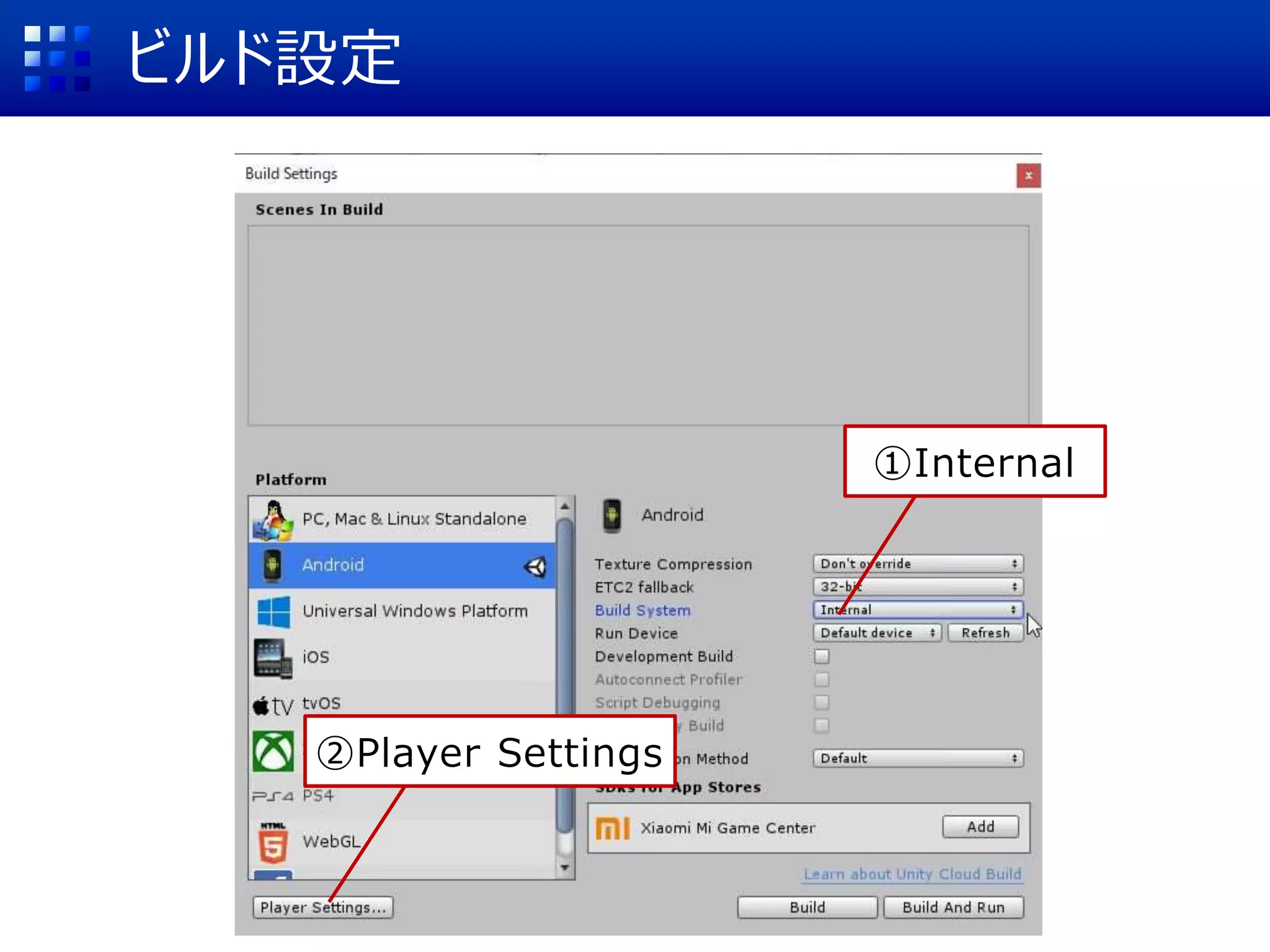Click the Texture Compression label
Screen dimensions: 1270x952
pos(673,564)
